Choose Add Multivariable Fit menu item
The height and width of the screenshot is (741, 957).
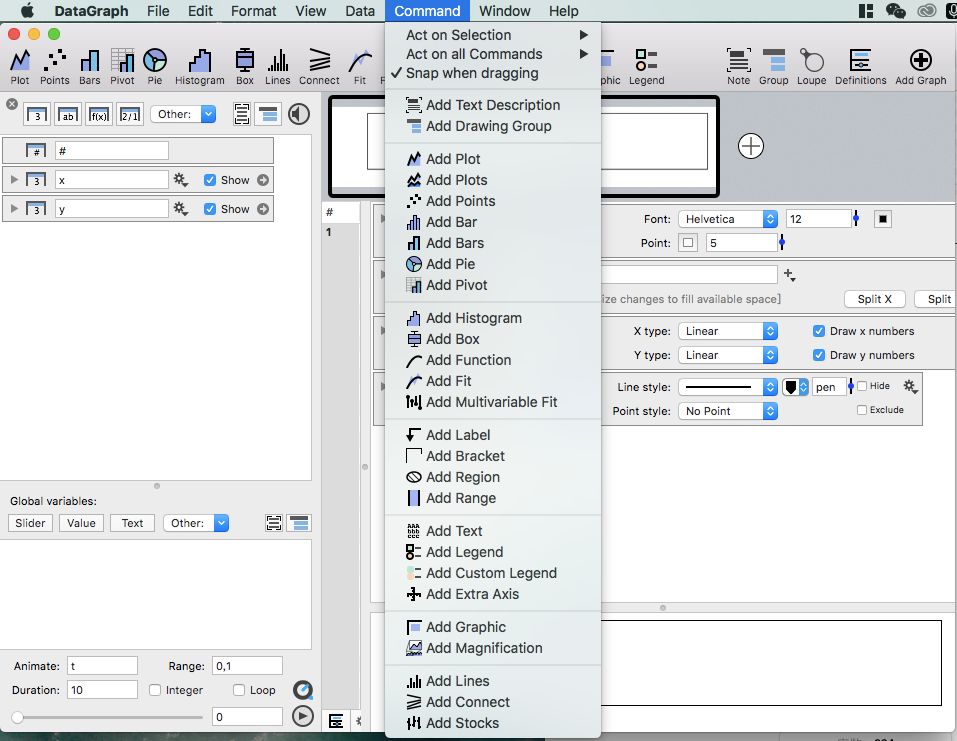point(493,402)
